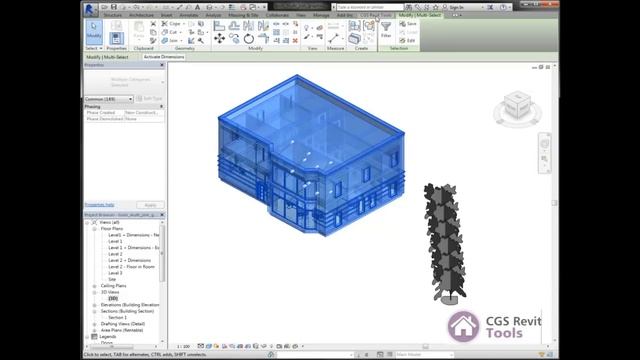Click the Create Group icon in Create panel

coord(369,26)
